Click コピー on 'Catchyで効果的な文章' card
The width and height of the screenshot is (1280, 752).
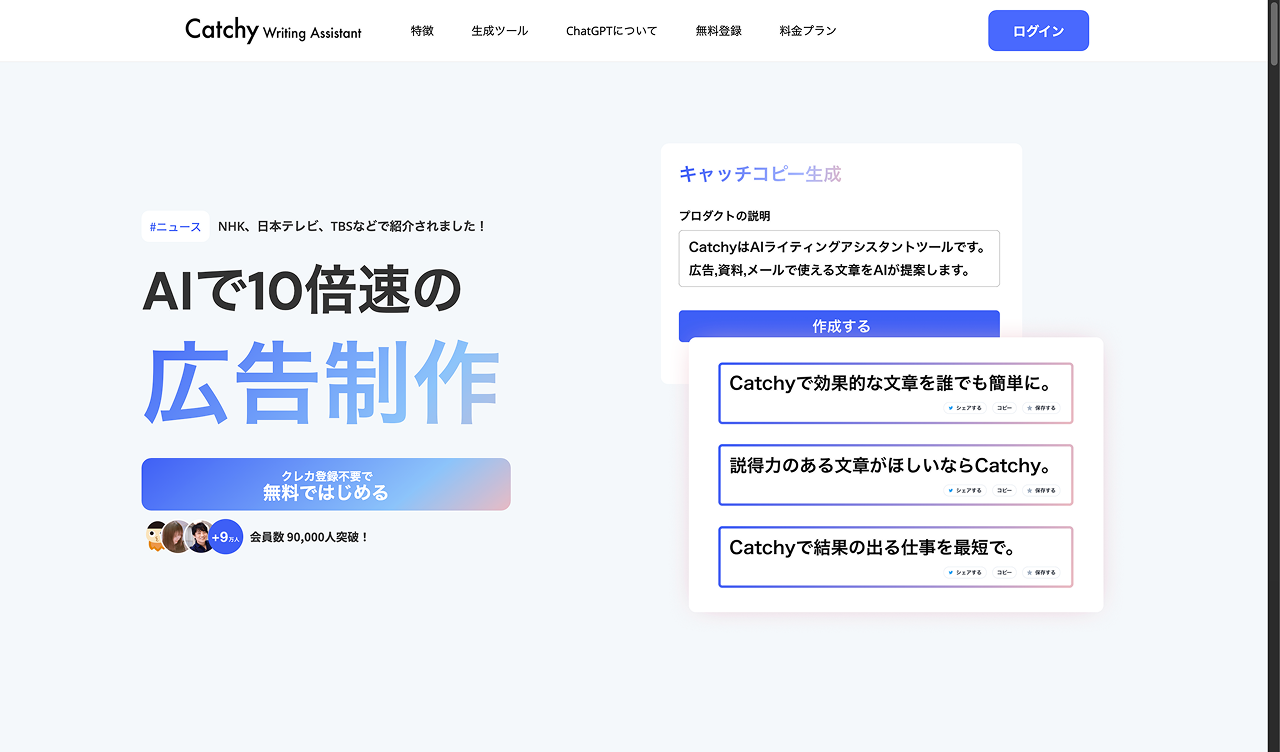coord(1004,408)
